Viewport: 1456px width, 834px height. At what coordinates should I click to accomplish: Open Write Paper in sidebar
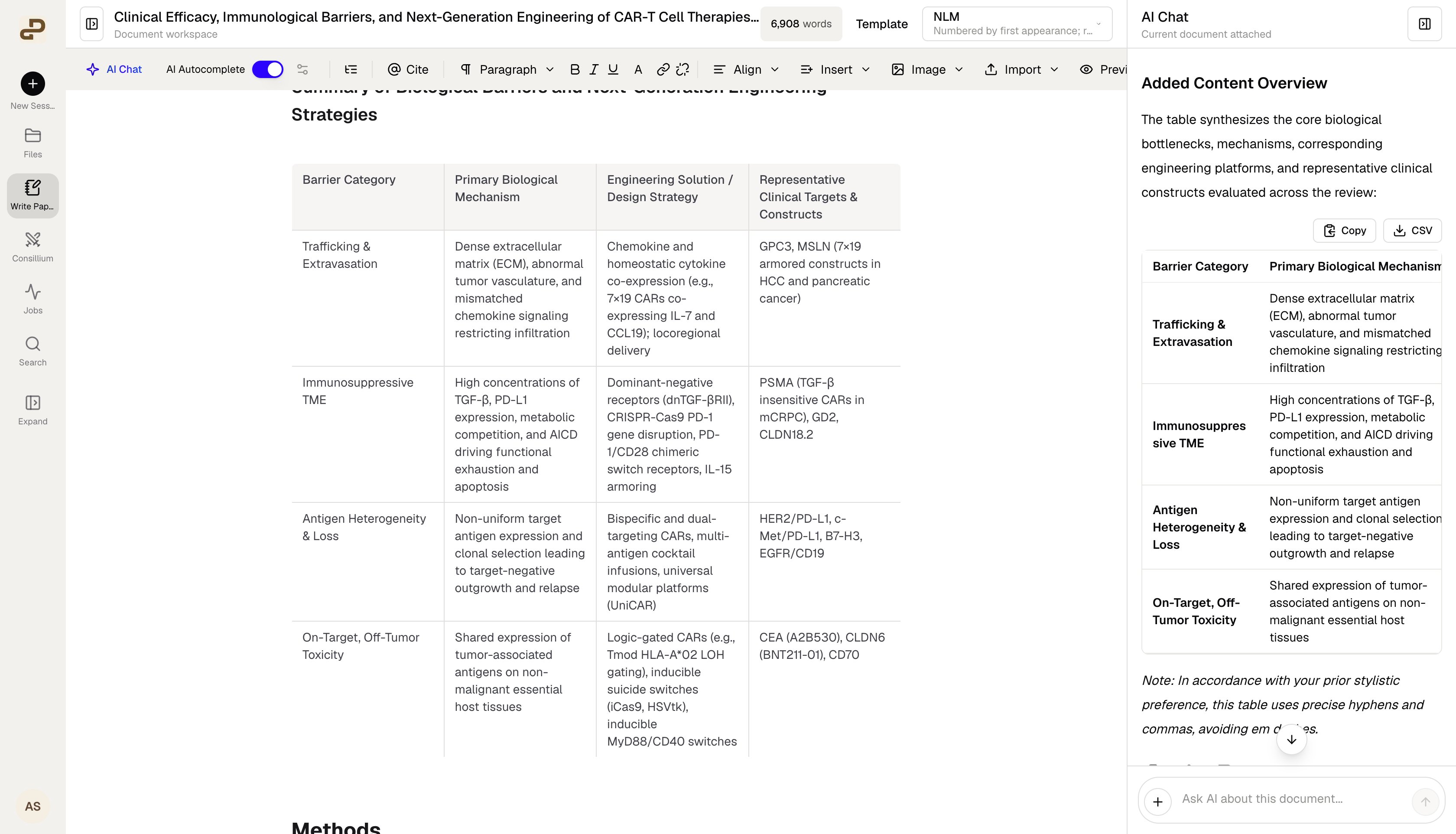(x=32, y=195)
